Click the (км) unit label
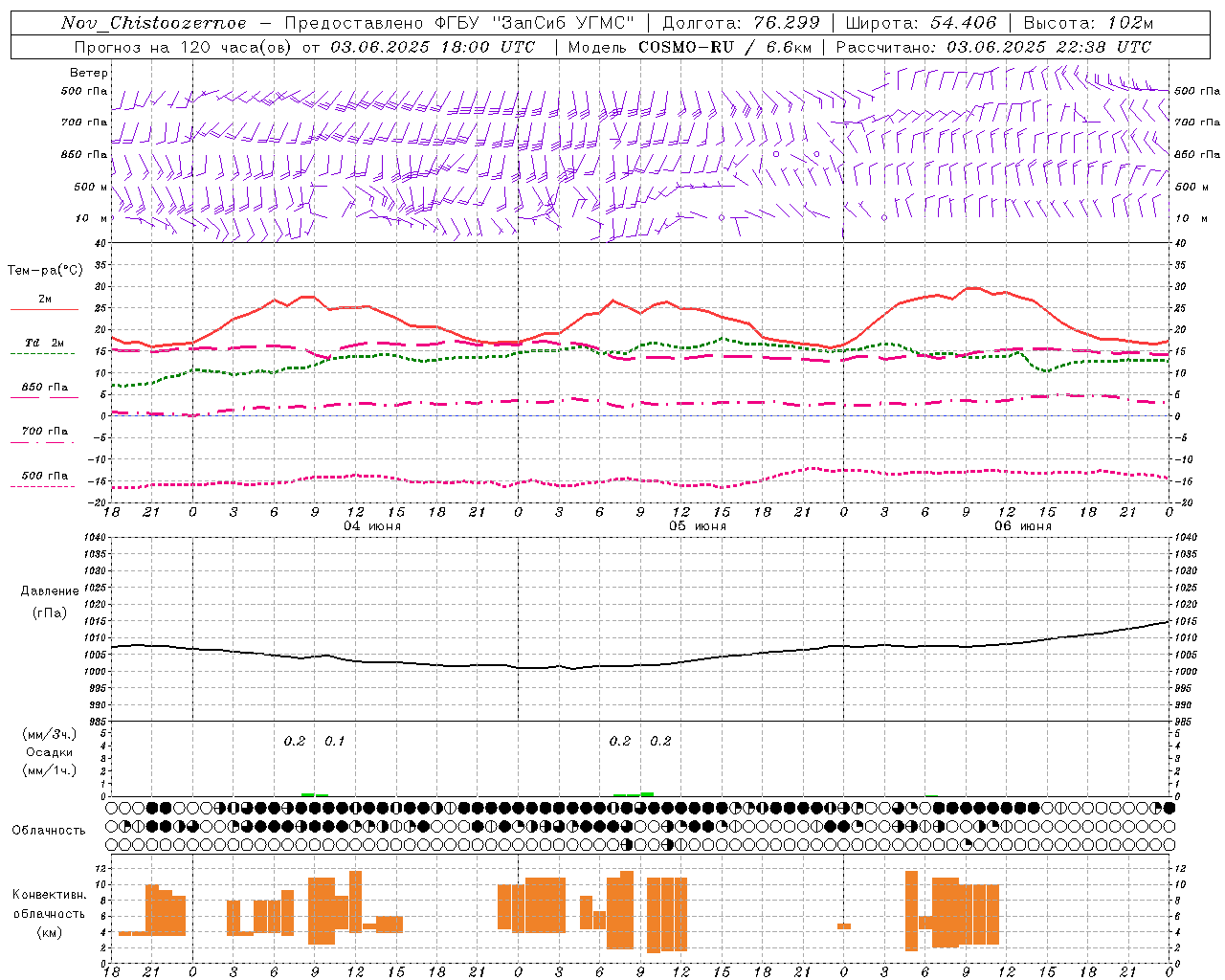This screenshot has width=1225, height=980. 51,932
